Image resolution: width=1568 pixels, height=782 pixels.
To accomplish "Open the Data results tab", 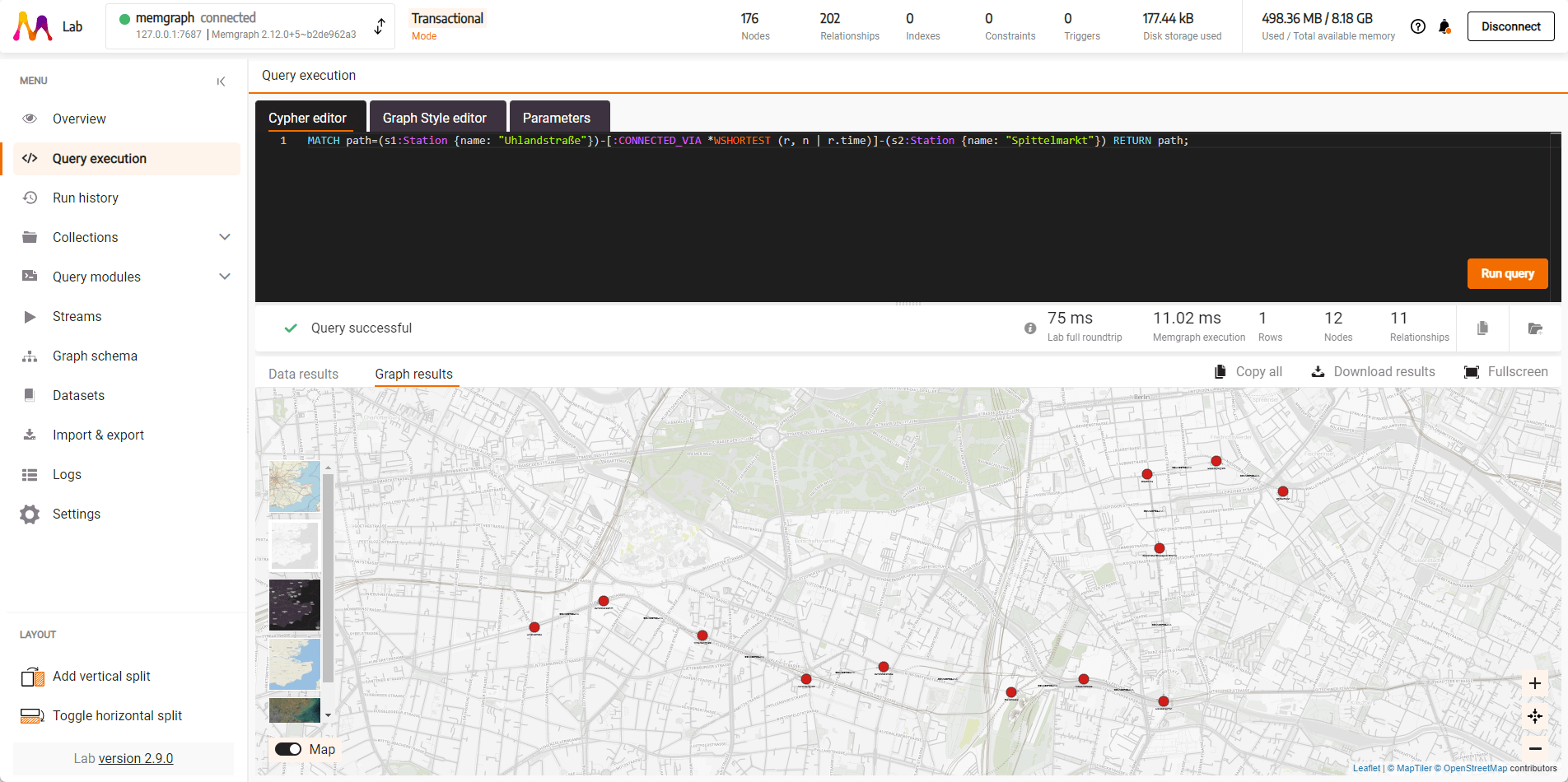I will [303, 374].
